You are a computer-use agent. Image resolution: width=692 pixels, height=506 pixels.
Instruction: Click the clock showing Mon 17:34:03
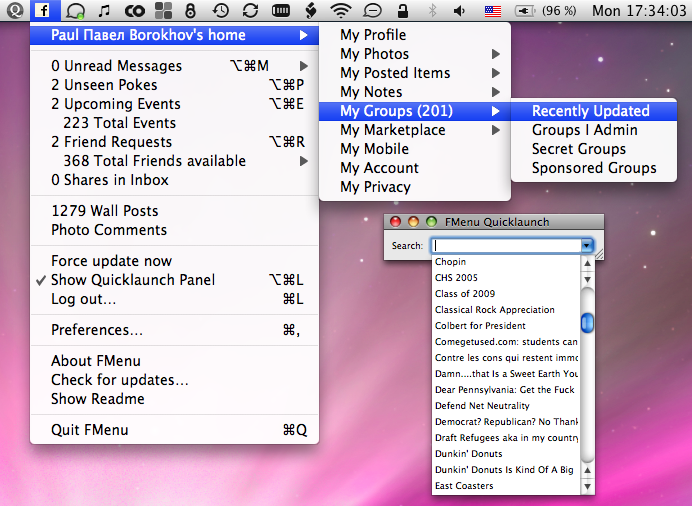[639, 10]
